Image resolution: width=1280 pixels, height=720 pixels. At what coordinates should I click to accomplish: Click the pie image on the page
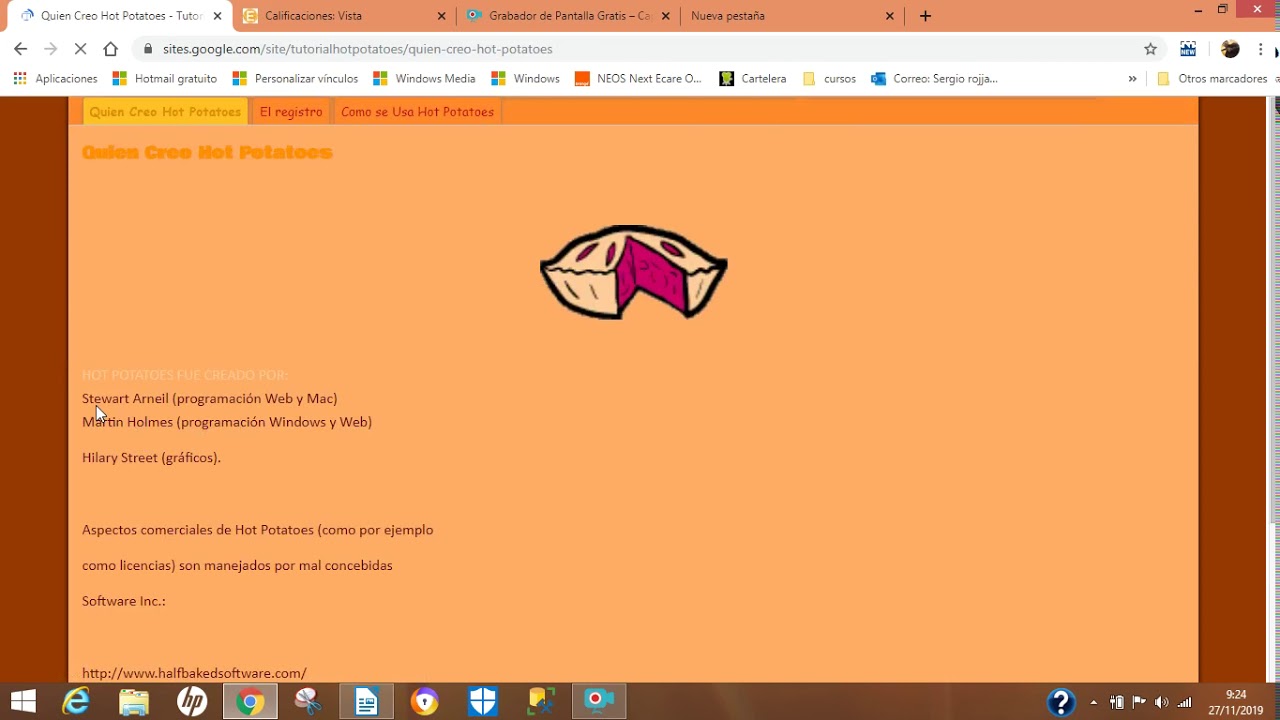coord(634,272)
